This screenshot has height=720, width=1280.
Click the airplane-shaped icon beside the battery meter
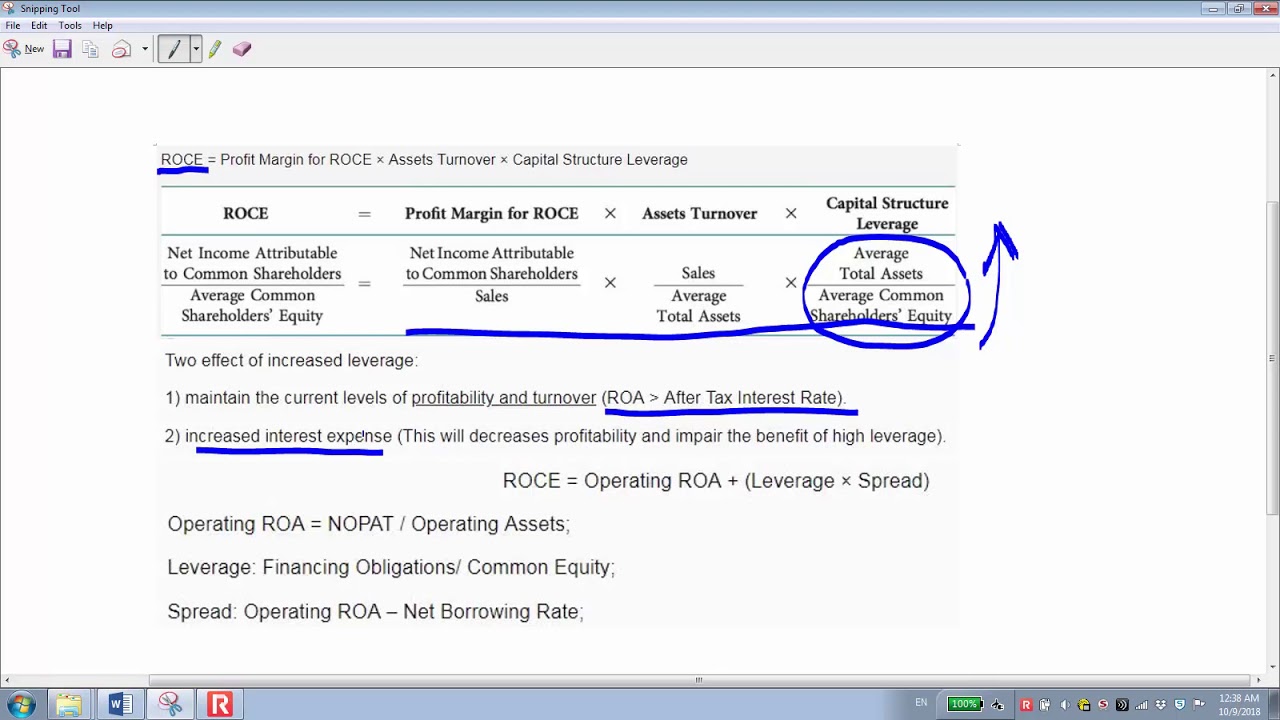coord(997,705)
